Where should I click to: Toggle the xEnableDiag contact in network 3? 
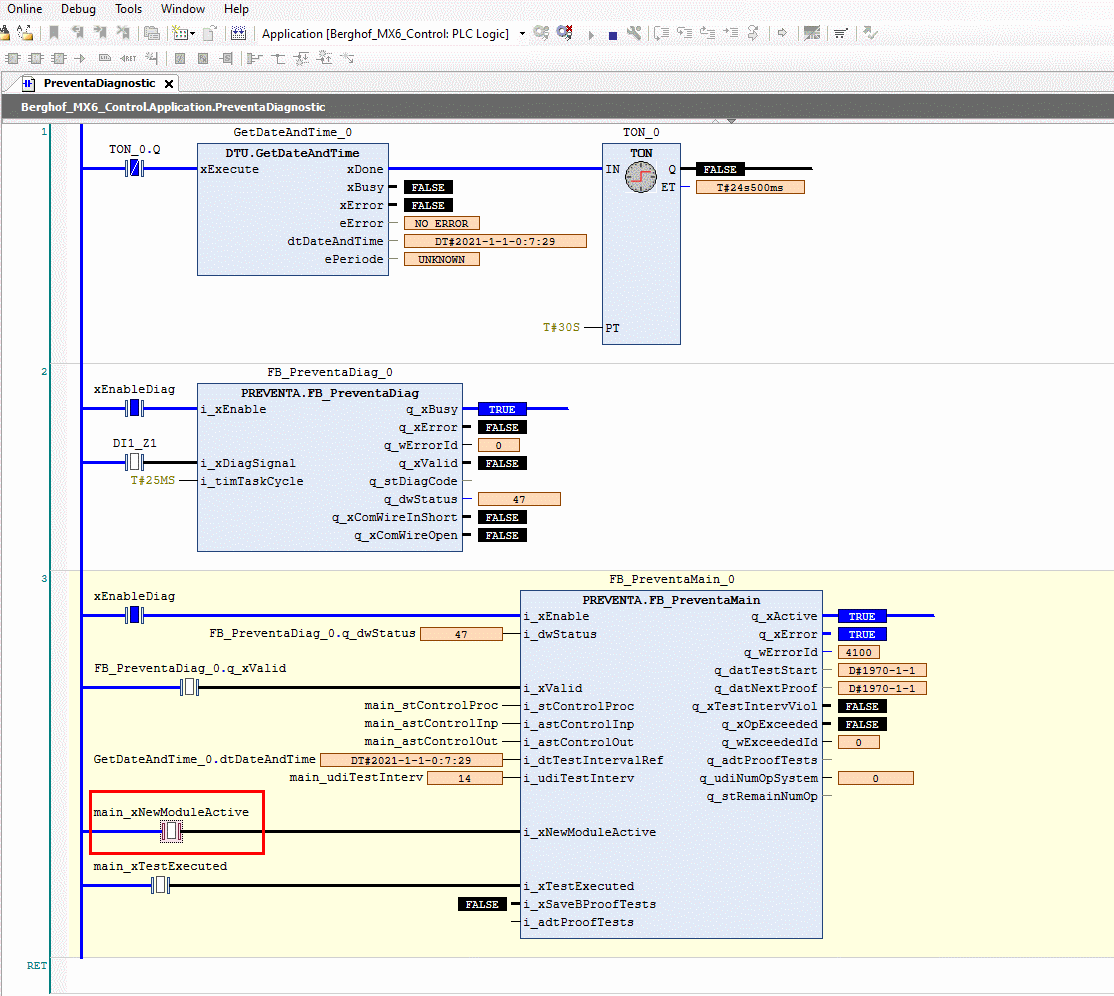pos(134,615)
